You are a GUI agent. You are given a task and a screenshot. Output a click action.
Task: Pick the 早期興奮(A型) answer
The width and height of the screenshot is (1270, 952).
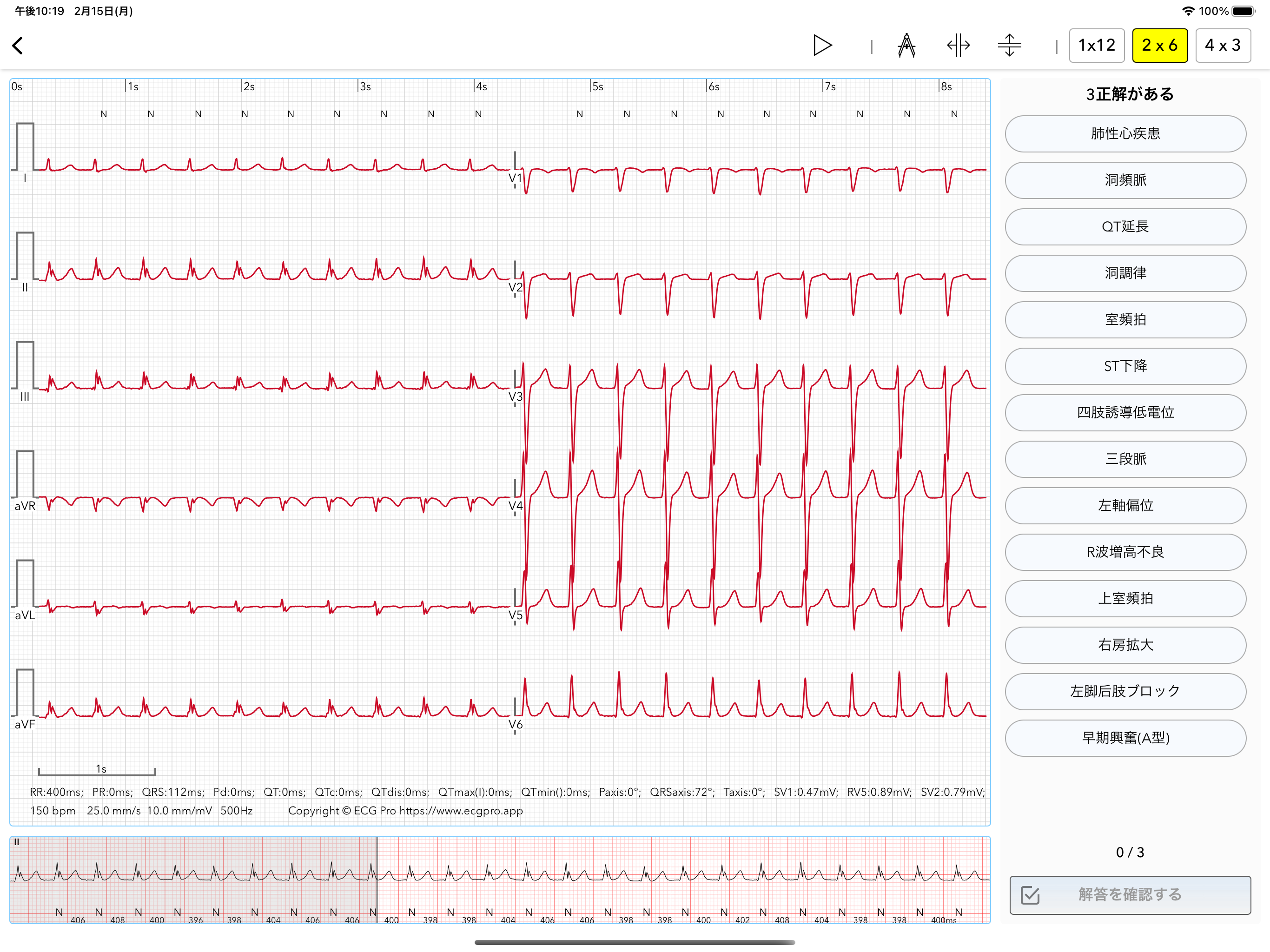[x=1125, y=738]
